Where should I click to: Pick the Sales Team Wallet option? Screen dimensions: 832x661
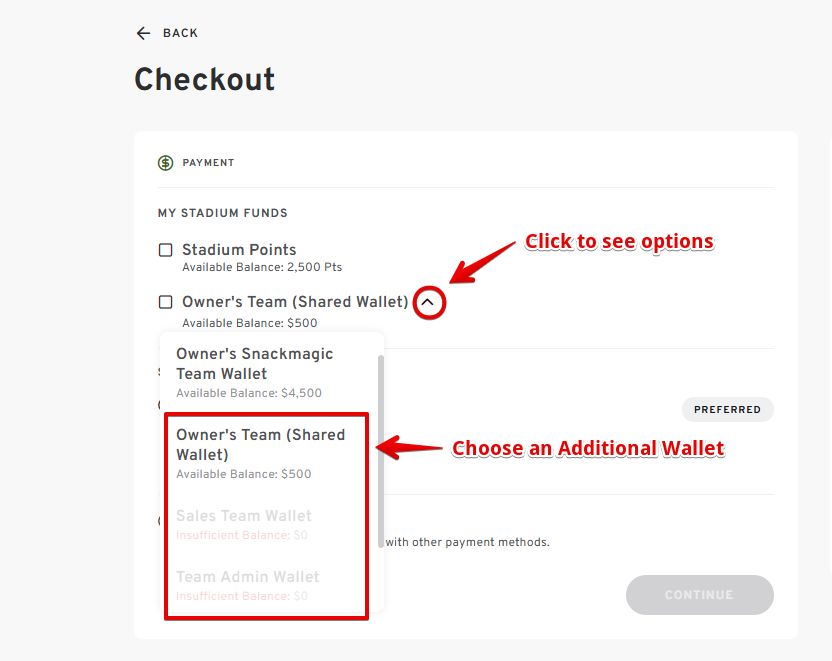click(244, 516)
